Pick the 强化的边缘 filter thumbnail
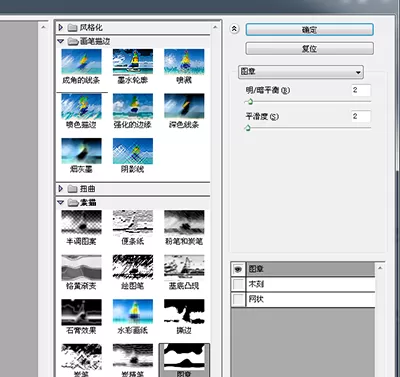The image size is (400, 377). [133, 106]
